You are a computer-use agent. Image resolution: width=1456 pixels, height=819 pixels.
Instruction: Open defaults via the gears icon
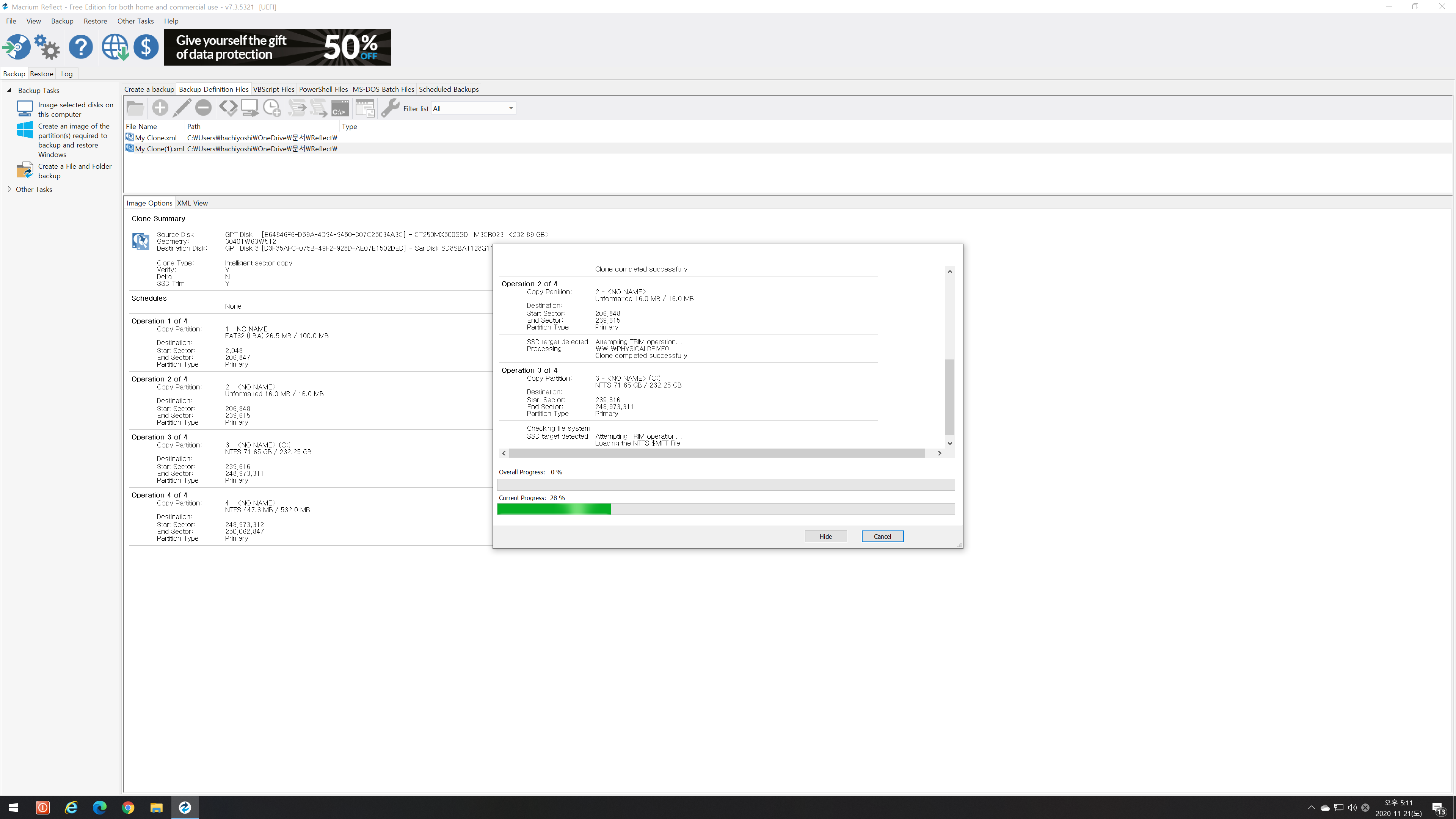47,47
